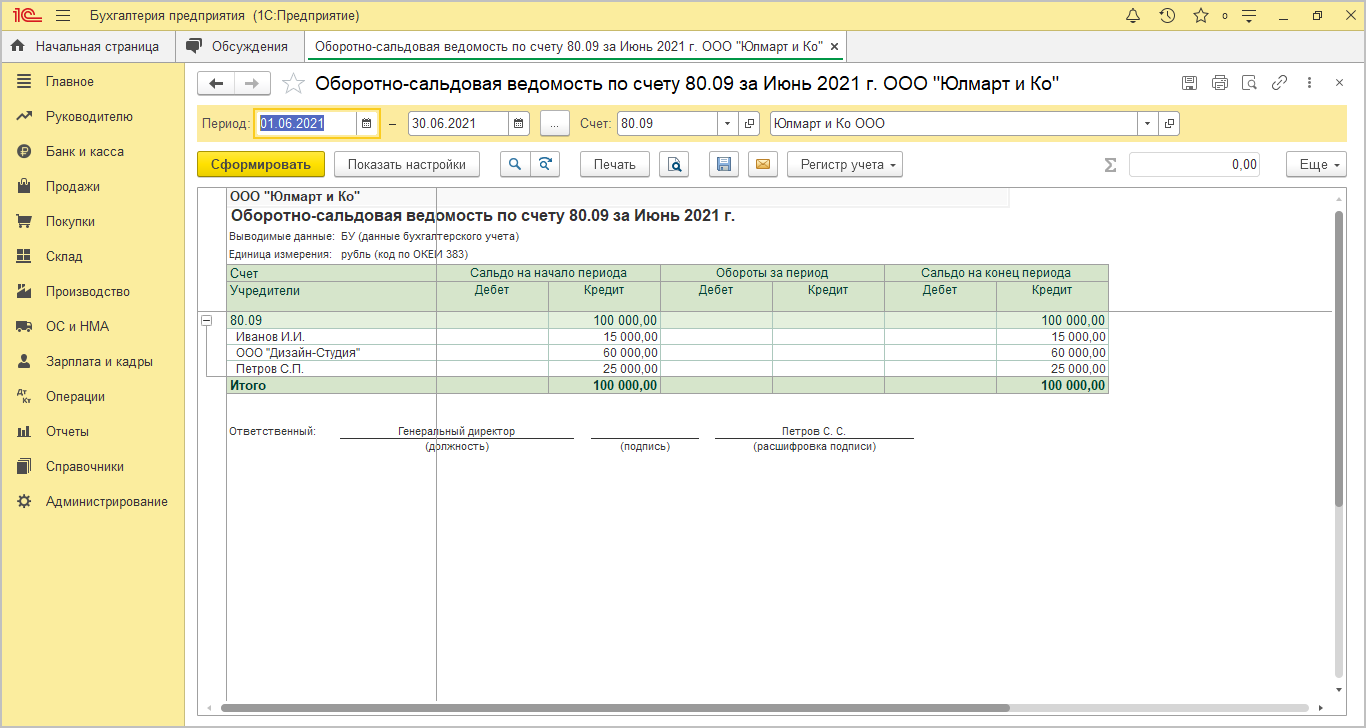The width and height of the screenshot is (1366, 728).
Task: Send report by email envelope icon
Action: coord(763,165)
